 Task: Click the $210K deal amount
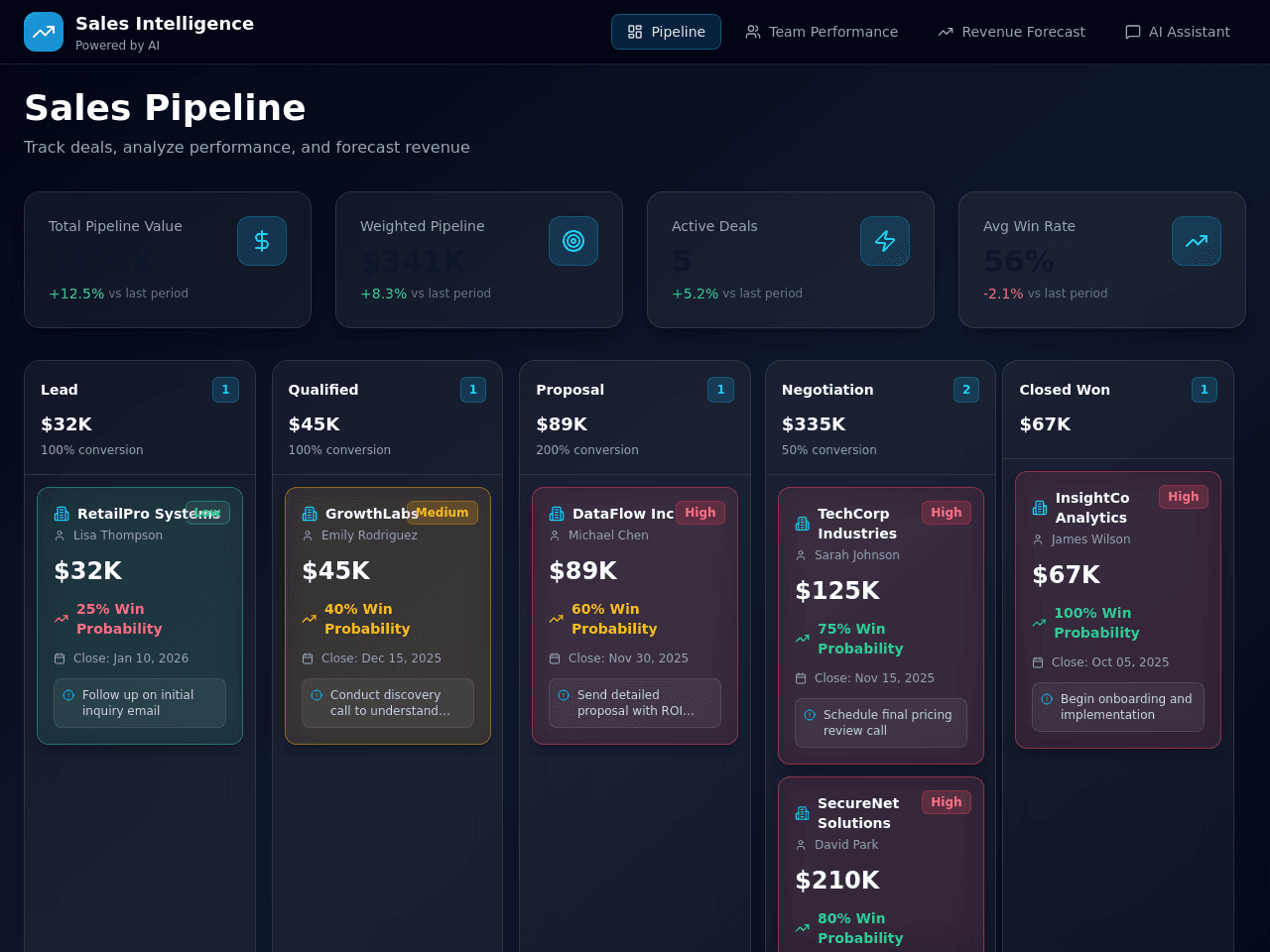(837, 881)
